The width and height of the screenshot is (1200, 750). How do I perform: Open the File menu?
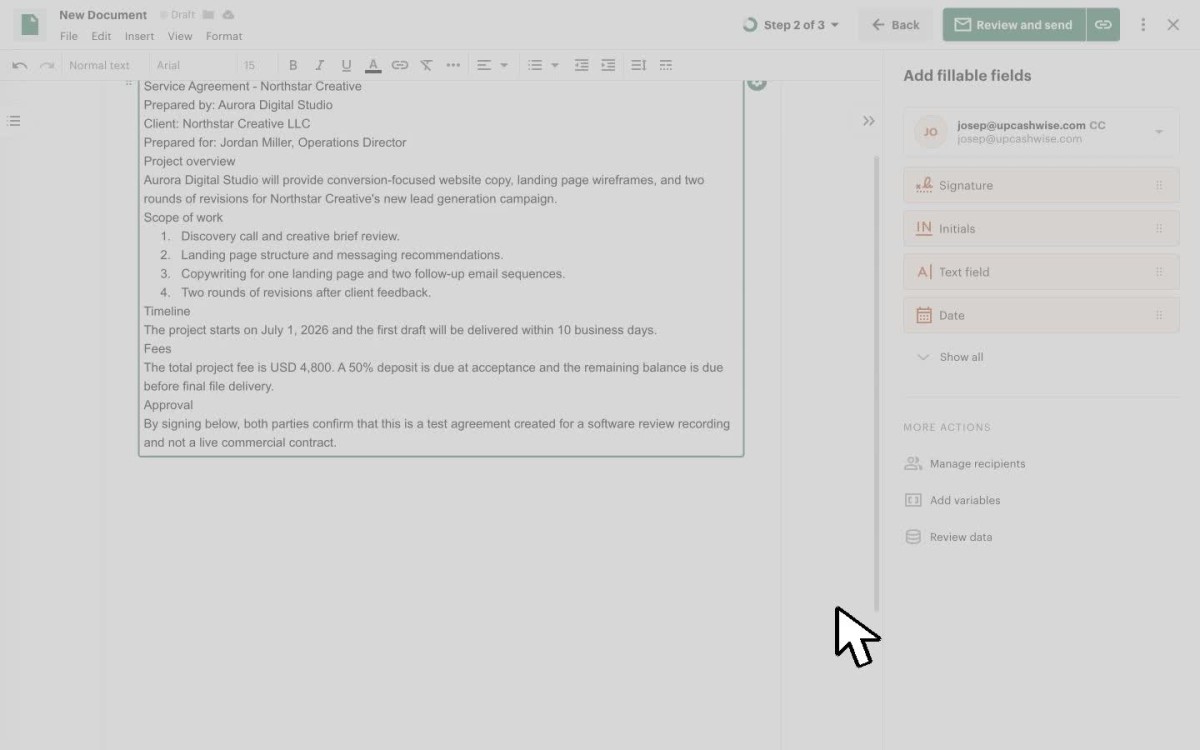tap(69, 36)
